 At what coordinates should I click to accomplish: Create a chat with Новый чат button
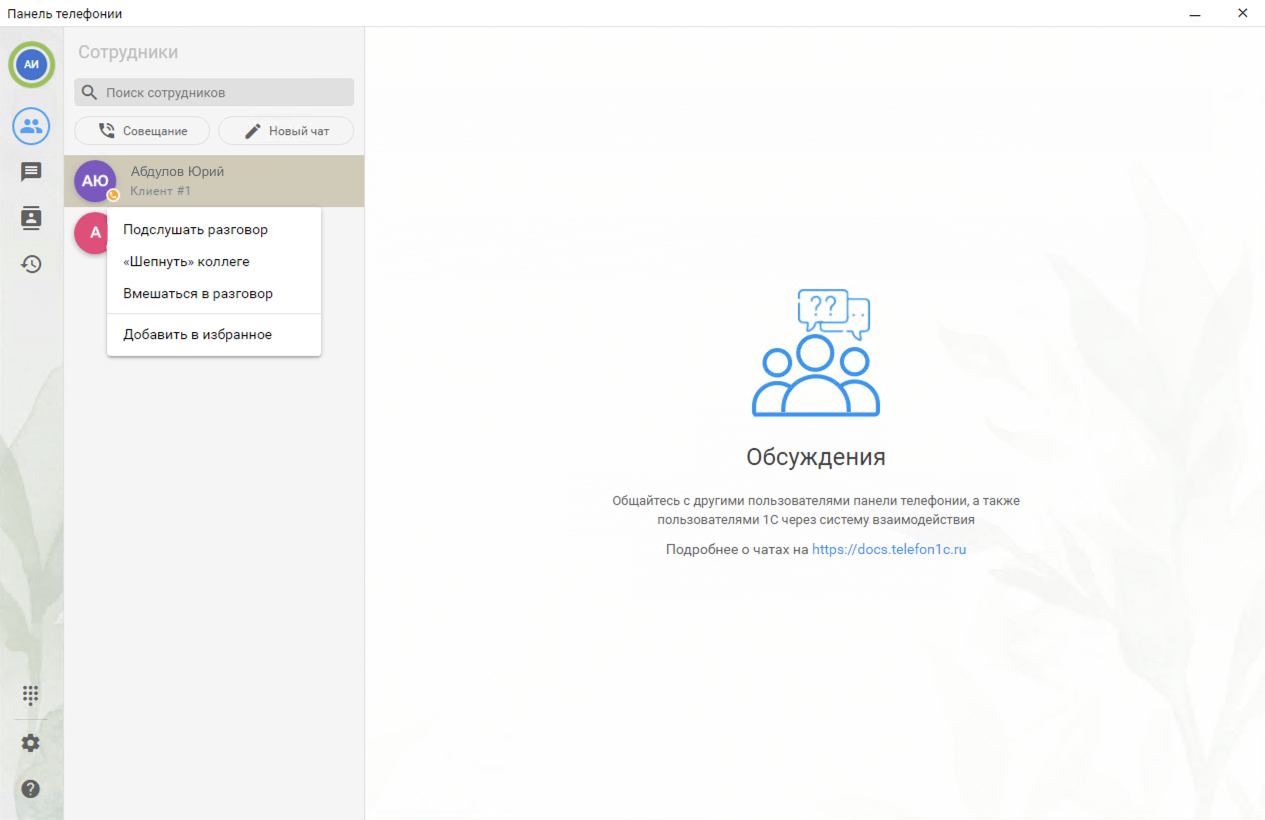(x=286, y=131)
